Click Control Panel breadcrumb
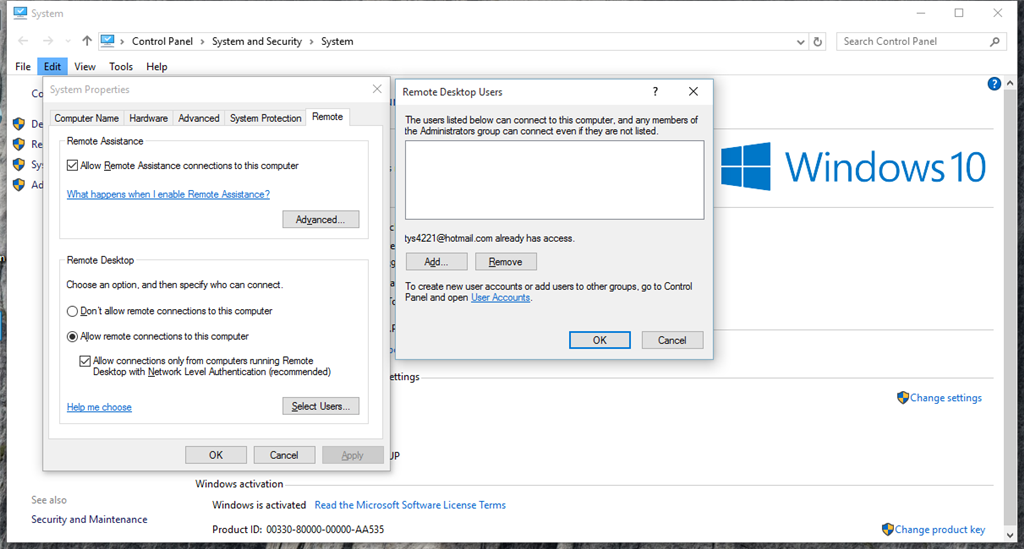 [163, 41]
